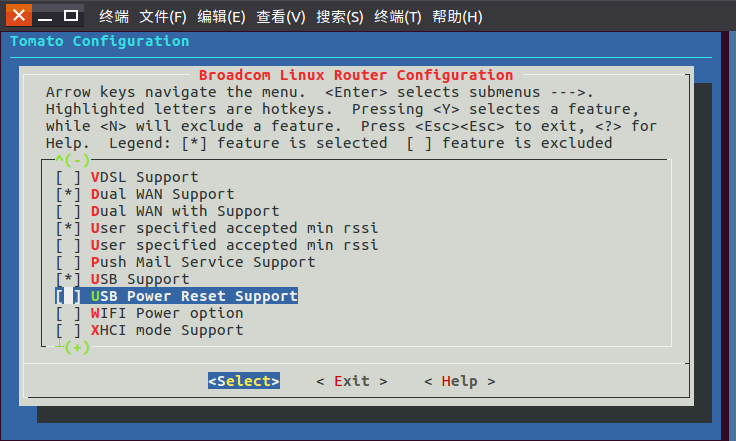Open the 查看(V) menu
The width and height of the screenshot is (736, 441).
[281, 17]
